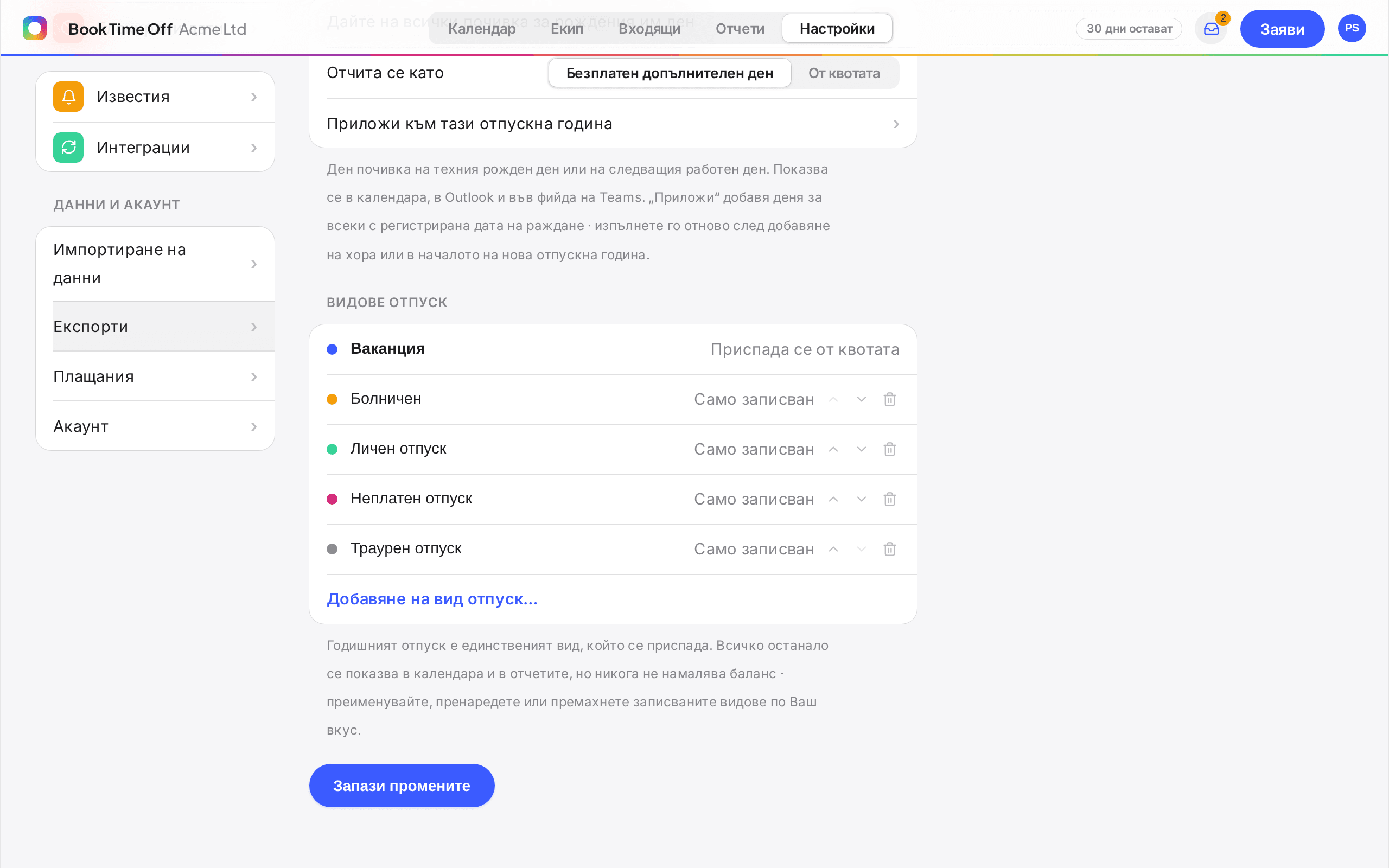Viewport: 1389px width, 868px height.
Task: Switch to the Екип tab
Action: [x=566, y=28]
